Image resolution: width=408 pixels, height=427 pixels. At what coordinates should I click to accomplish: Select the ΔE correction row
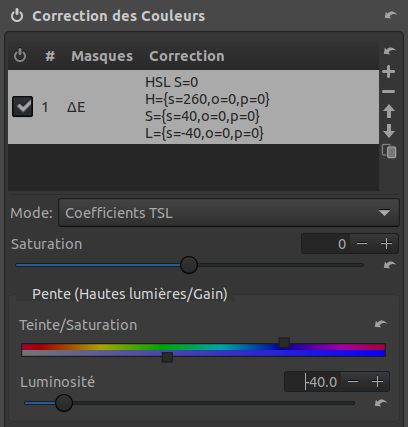click(x=193, y=107)
